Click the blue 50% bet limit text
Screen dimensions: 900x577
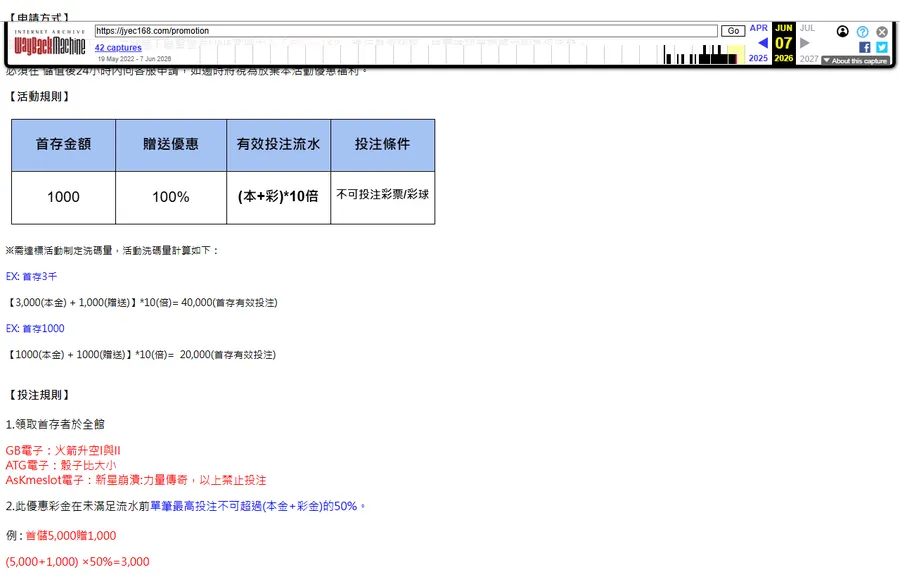click(x=258, y=506)
